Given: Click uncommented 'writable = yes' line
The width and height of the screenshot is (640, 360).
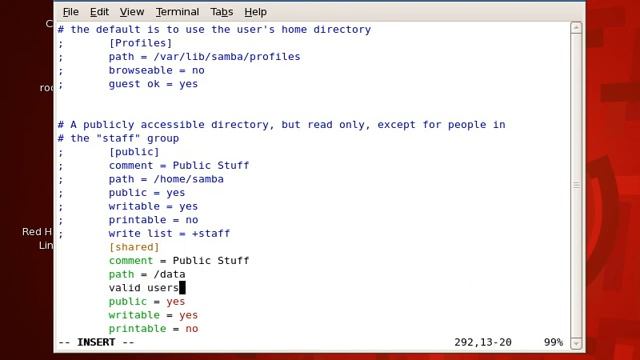Looking at the screenshot, I should (153, 315).
